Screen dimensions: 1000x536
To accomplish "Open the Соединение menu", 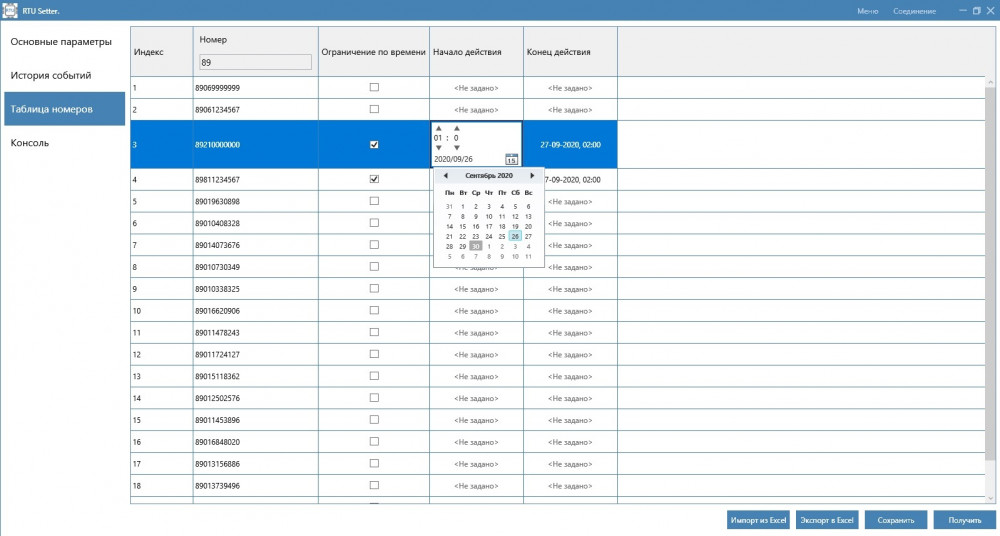I will point(915,11).
